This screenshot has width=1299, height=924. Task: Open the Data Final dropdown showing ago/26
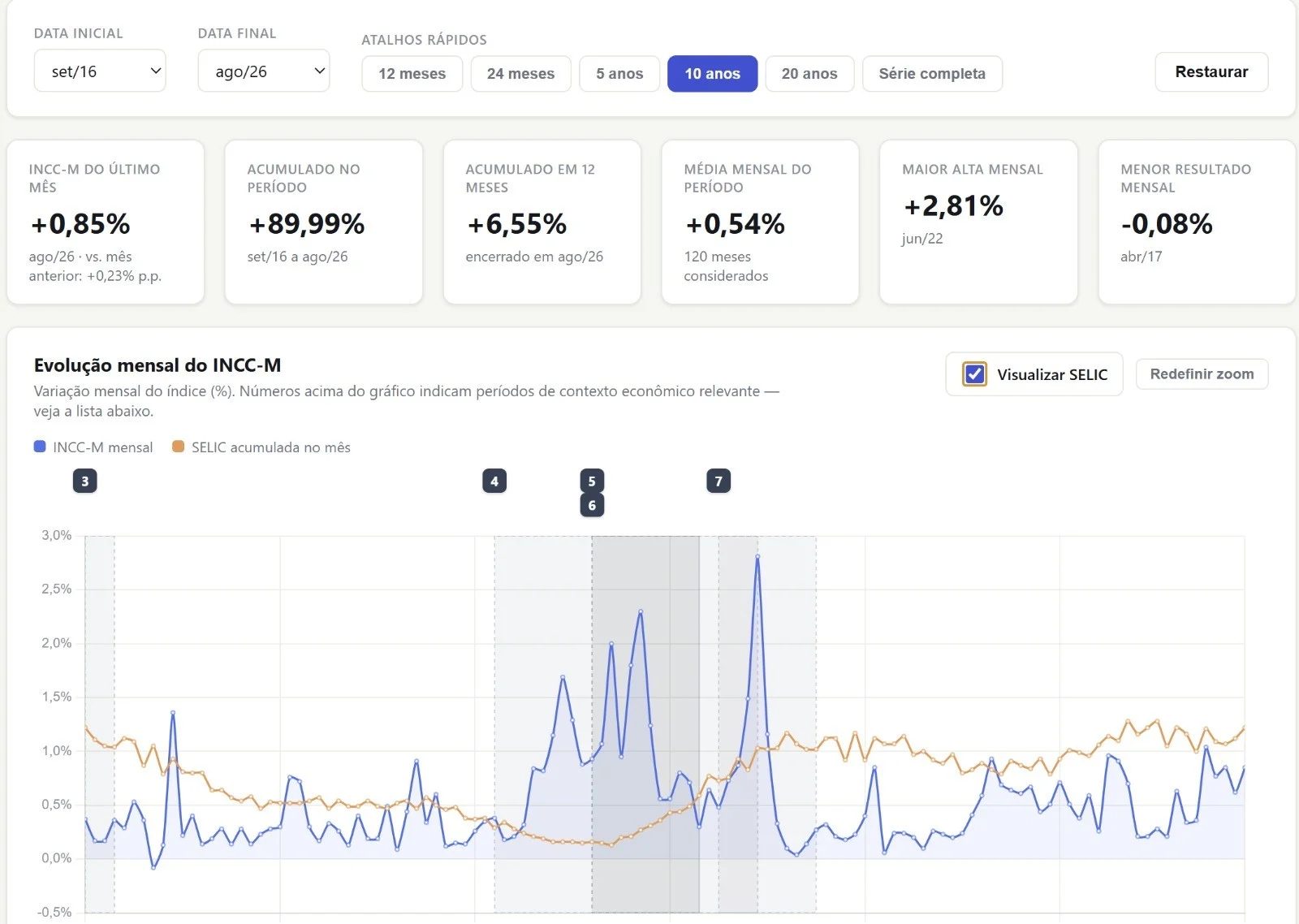coord(264,71)
